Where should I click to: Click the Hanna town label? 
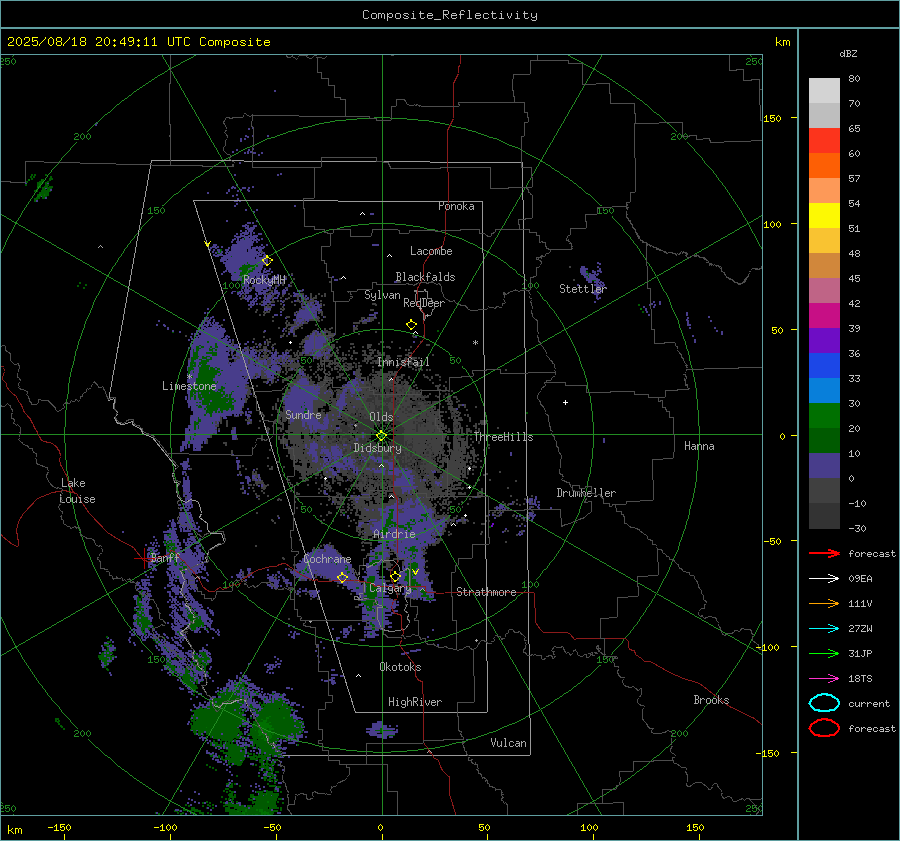point(699,446)
